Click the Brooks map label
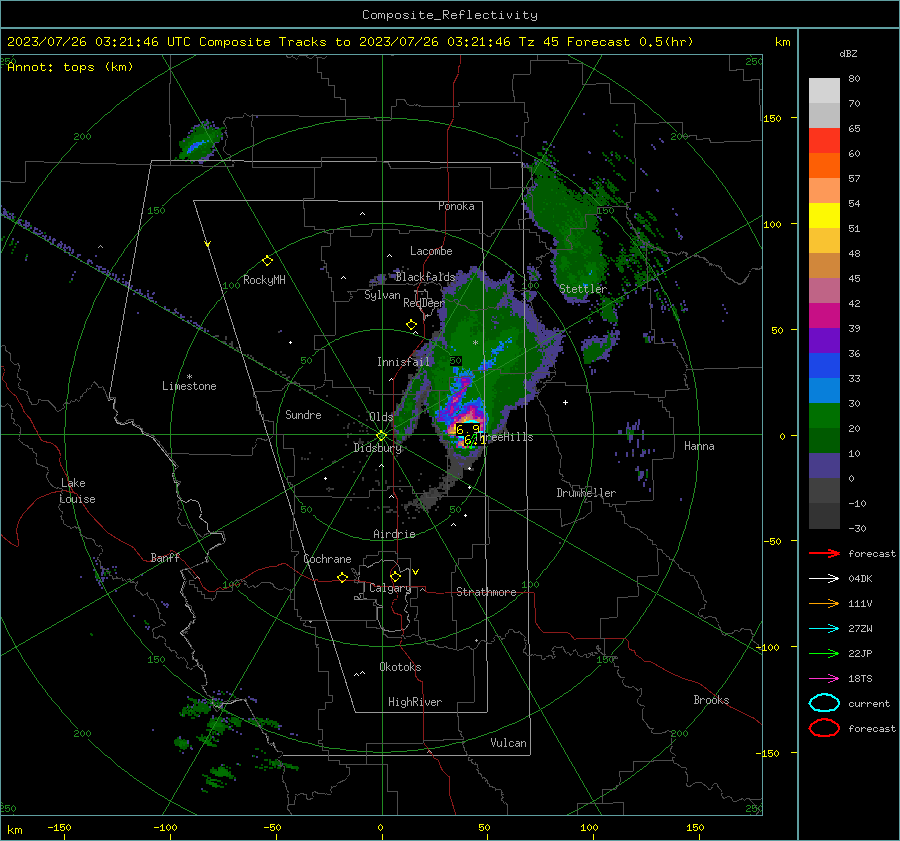Screen dimensions: 900x841 coord(711,700)
